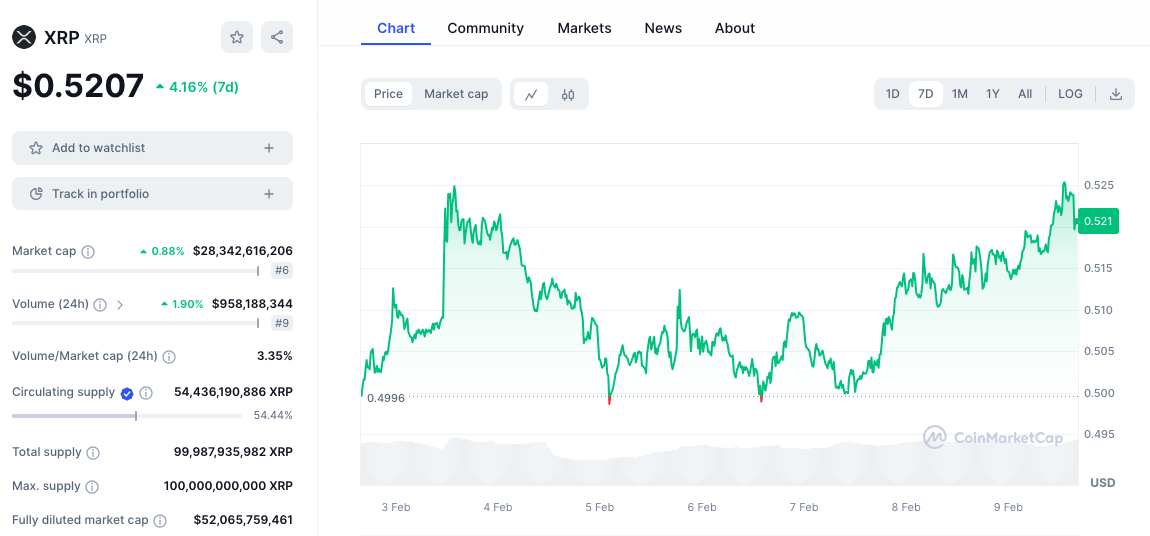Open Max. supply info icon
Screen dimensions: 1150x536
click(x=92, y=486)
